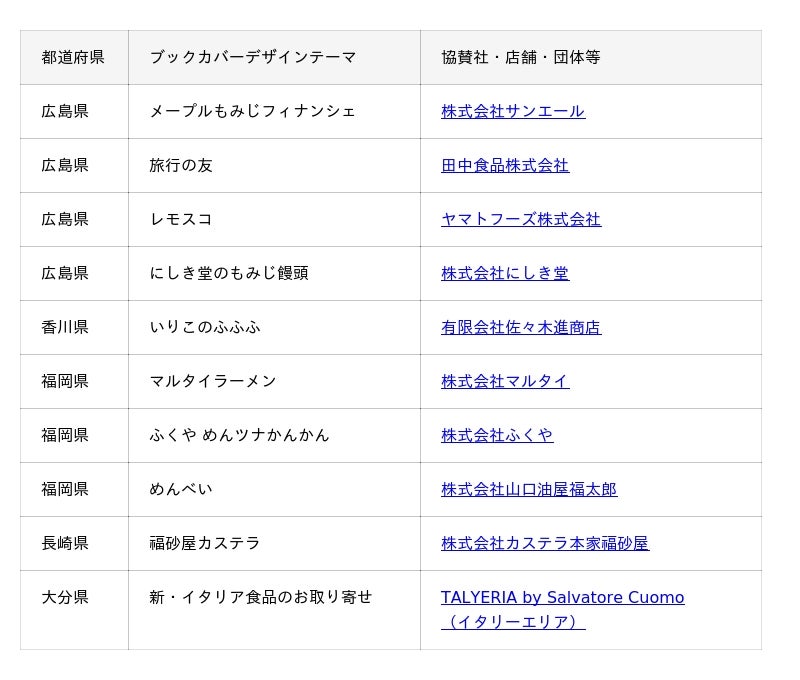Click the 香川県 prefecture cell
The height and width of the screenshot is (680, 800).
tap(74, 328)
